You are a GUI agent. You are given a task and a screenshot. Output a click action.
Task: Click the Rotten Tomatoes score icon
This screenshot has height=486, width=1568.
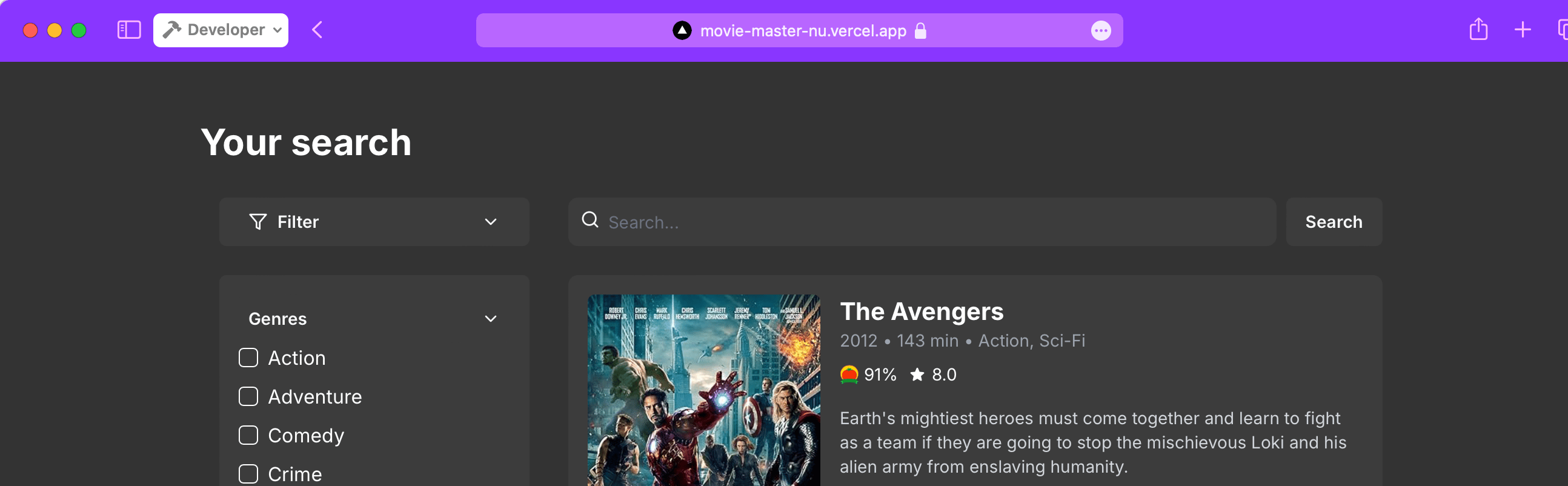pyautogui.click(x=849, y=374)
